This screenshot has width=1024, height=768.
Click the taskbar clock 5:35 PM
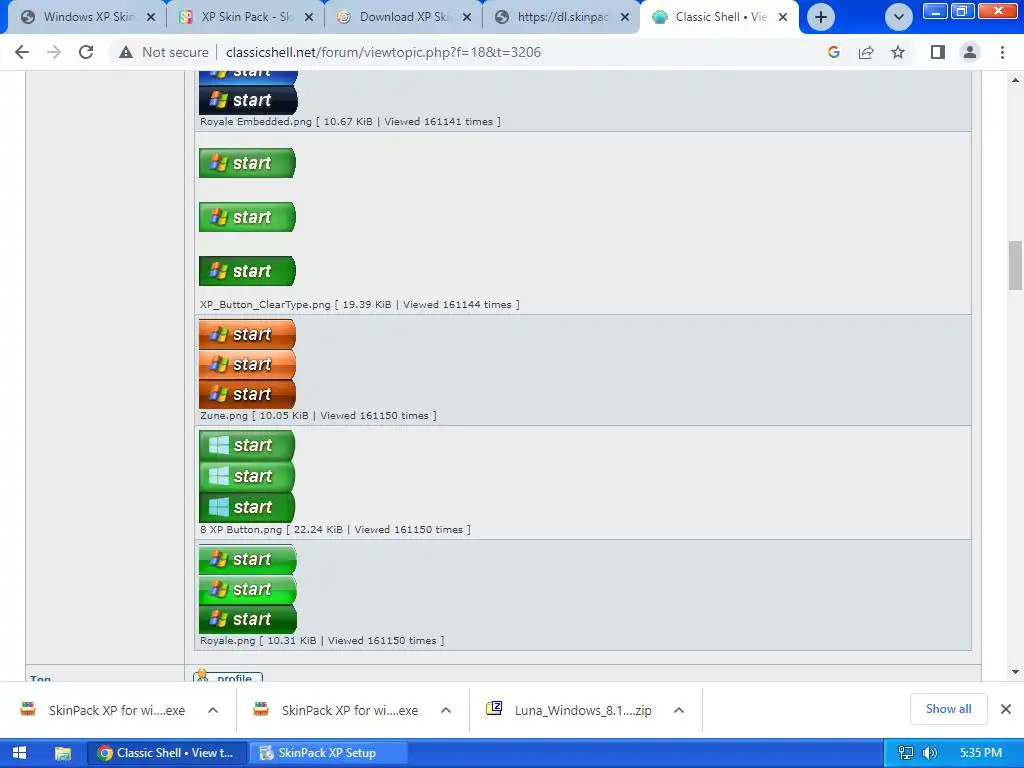(x=981, y=753)
